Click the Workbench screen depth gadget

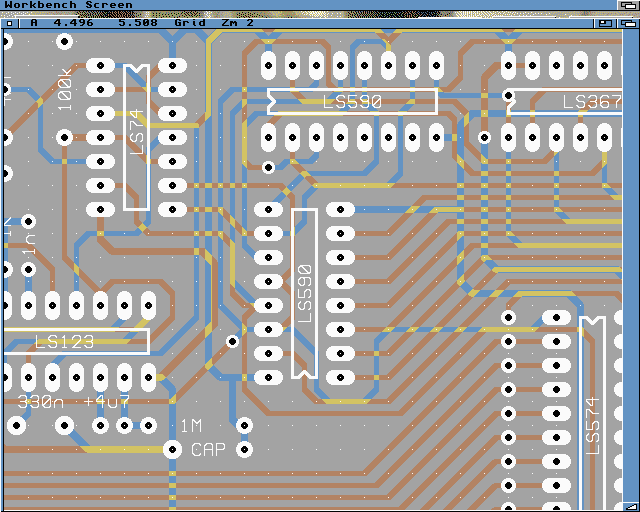[627, 5]
